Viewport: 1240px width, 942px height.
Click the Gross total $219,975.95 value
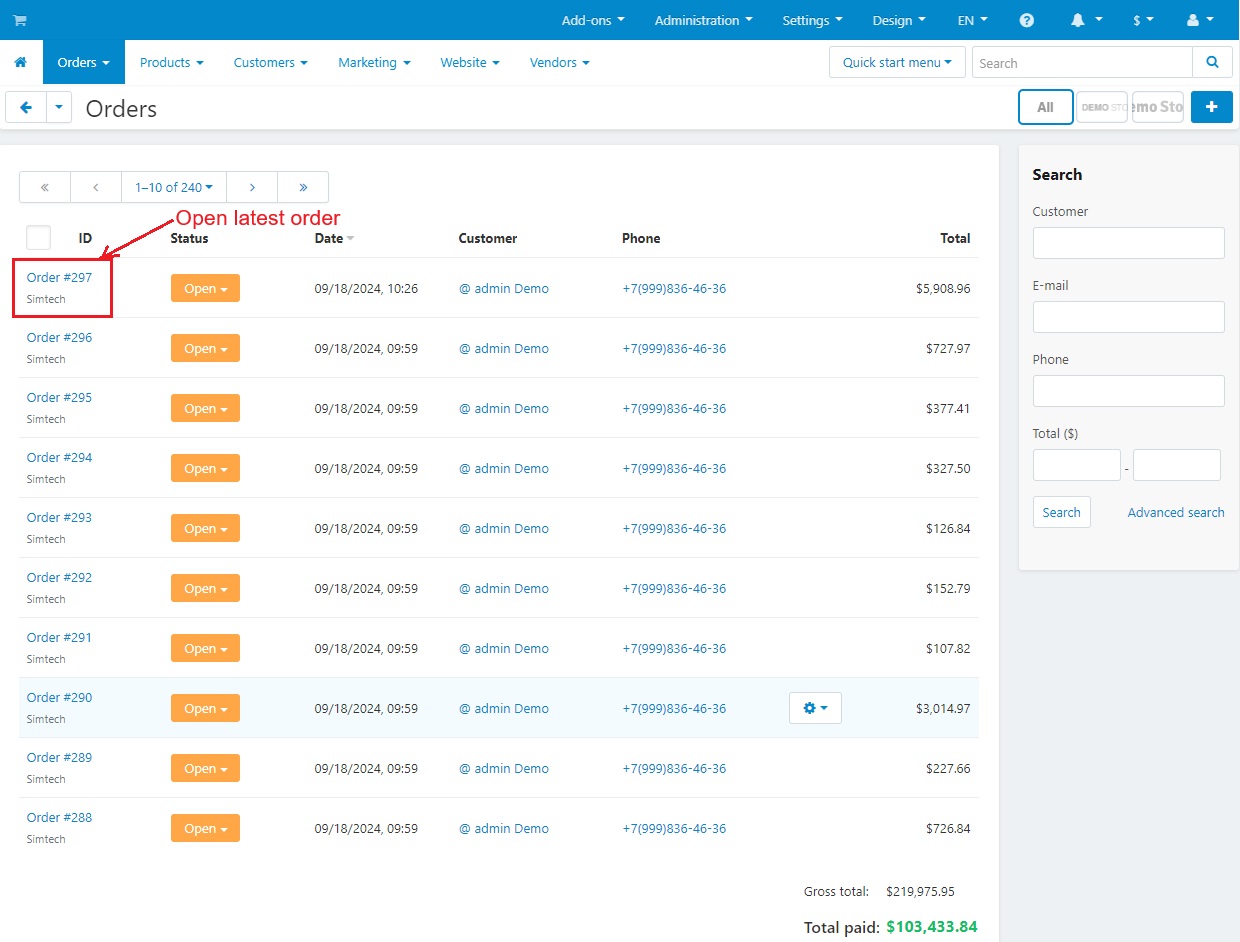(x=920, y=891)
